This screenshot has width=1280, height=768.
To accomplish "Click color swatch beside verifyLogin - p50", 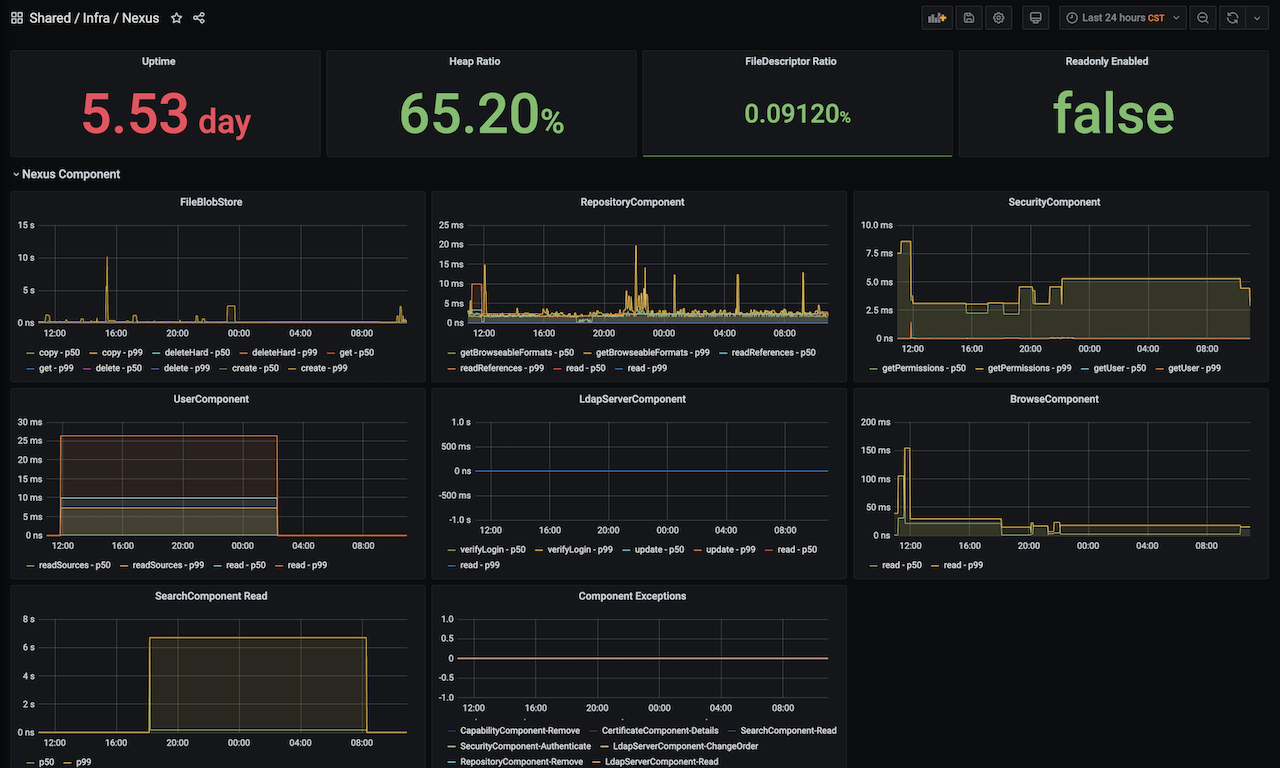I will click(x=453, y=551).
